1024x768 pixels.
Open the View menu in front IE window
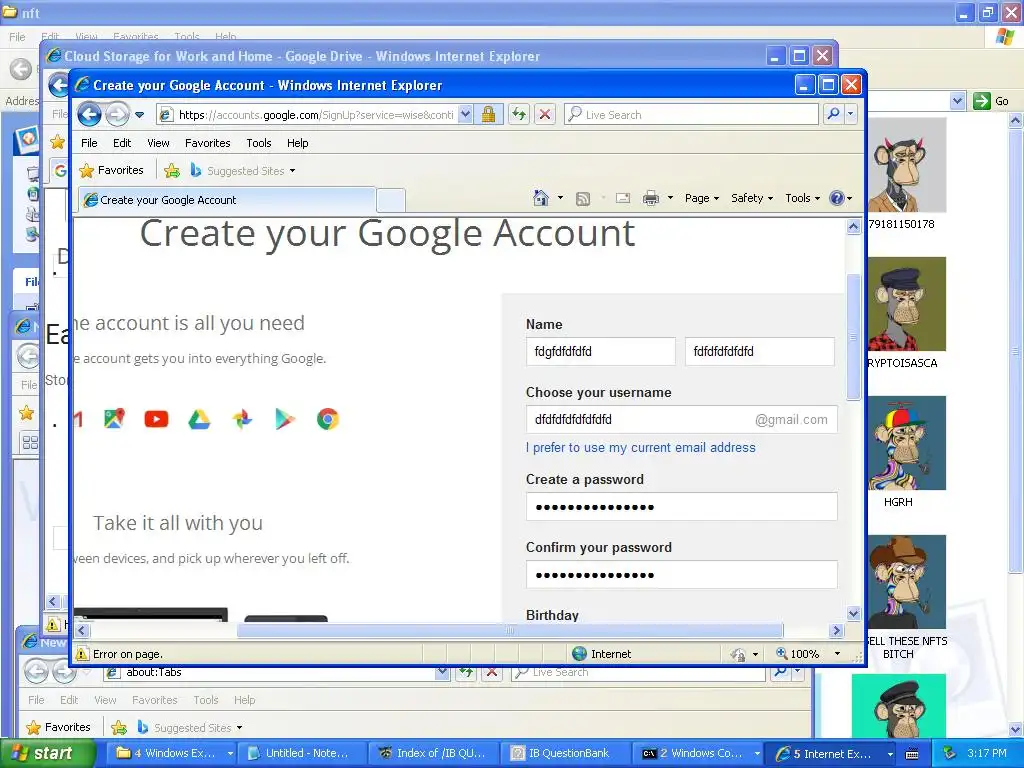point(158,143)
